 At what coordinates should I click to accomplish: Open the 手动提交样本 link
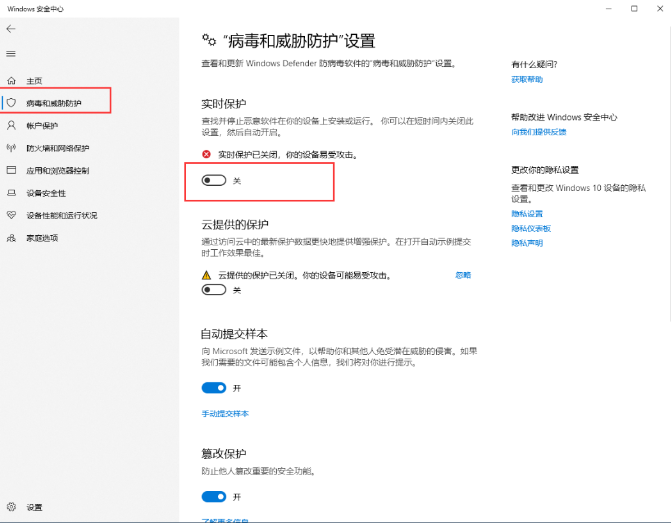tap(225, 413)
